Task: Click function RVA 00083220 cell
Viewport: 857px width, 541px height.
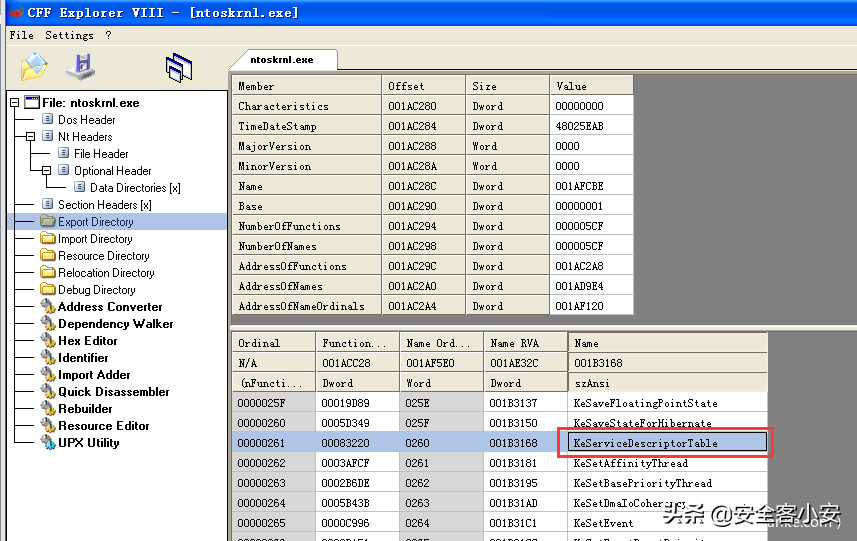Action: [x=357, y=443]
